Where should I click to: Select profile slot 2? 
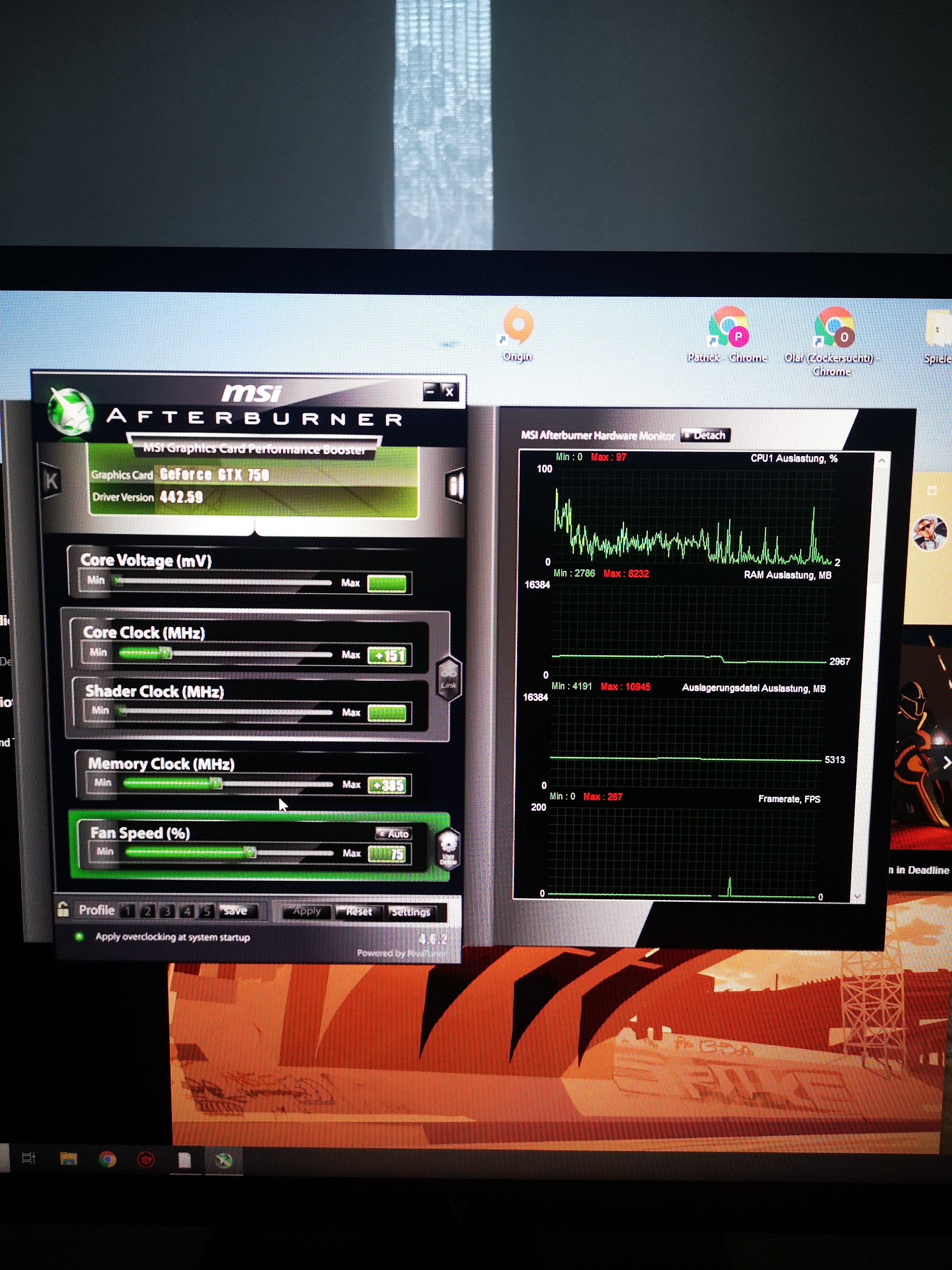[x=148, y=911]
